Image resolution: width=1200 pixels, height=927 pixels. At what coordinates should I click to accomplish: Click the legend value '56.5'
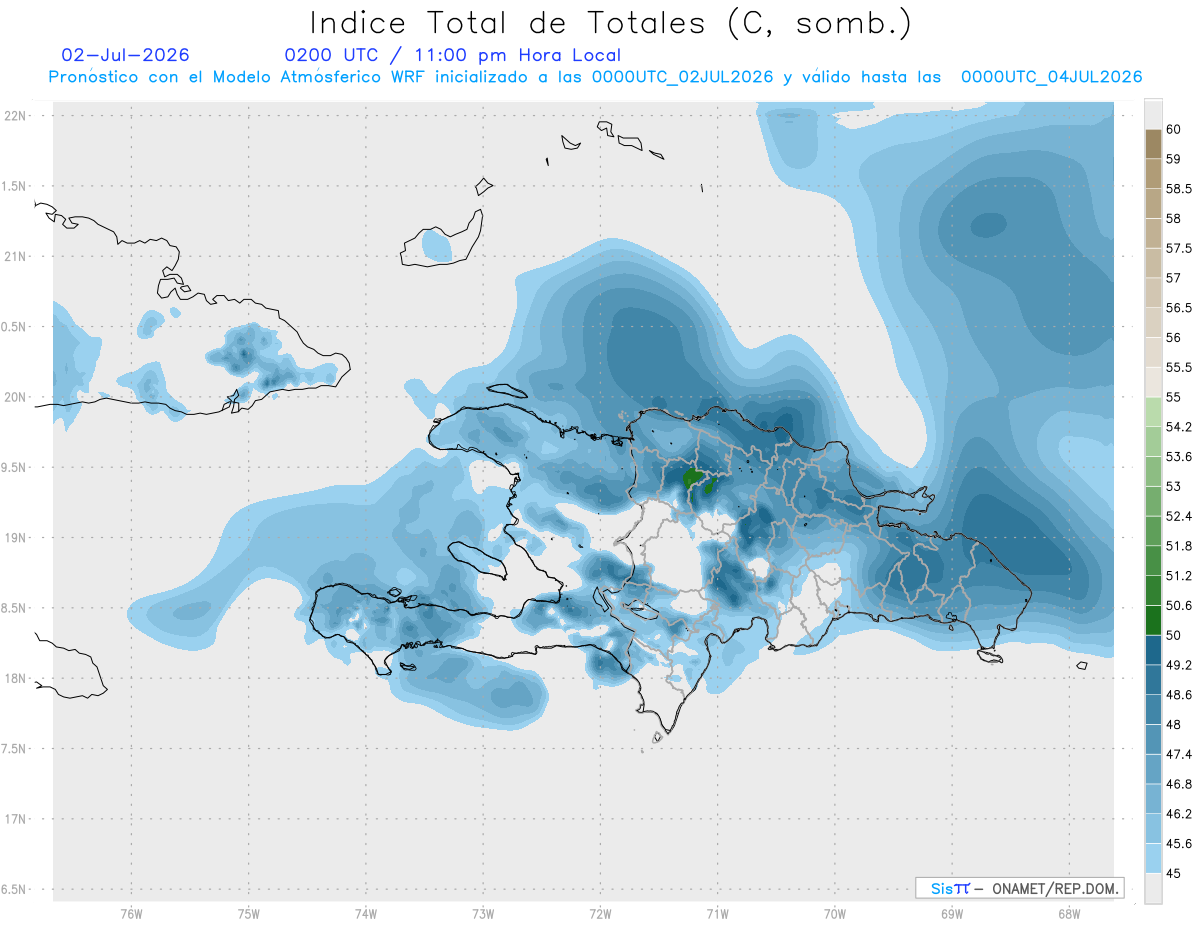click(1178, 308)
